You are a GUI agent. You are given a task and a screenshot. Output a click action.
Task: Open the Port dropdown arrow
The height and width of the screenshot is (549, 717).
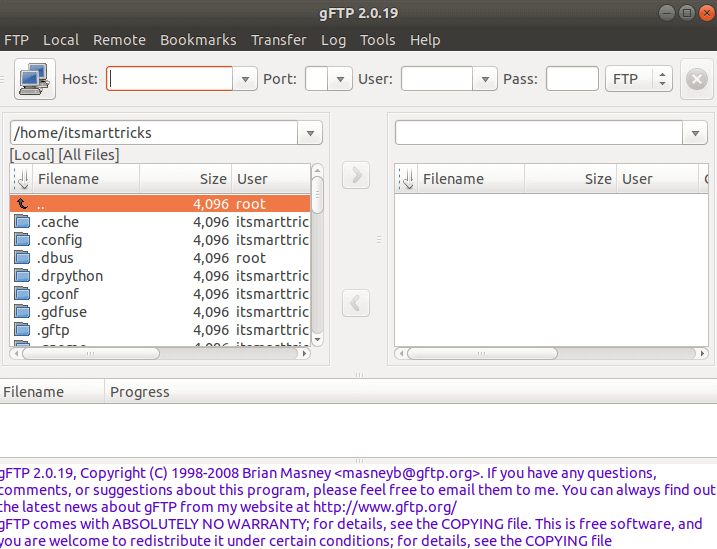[340, 79]
